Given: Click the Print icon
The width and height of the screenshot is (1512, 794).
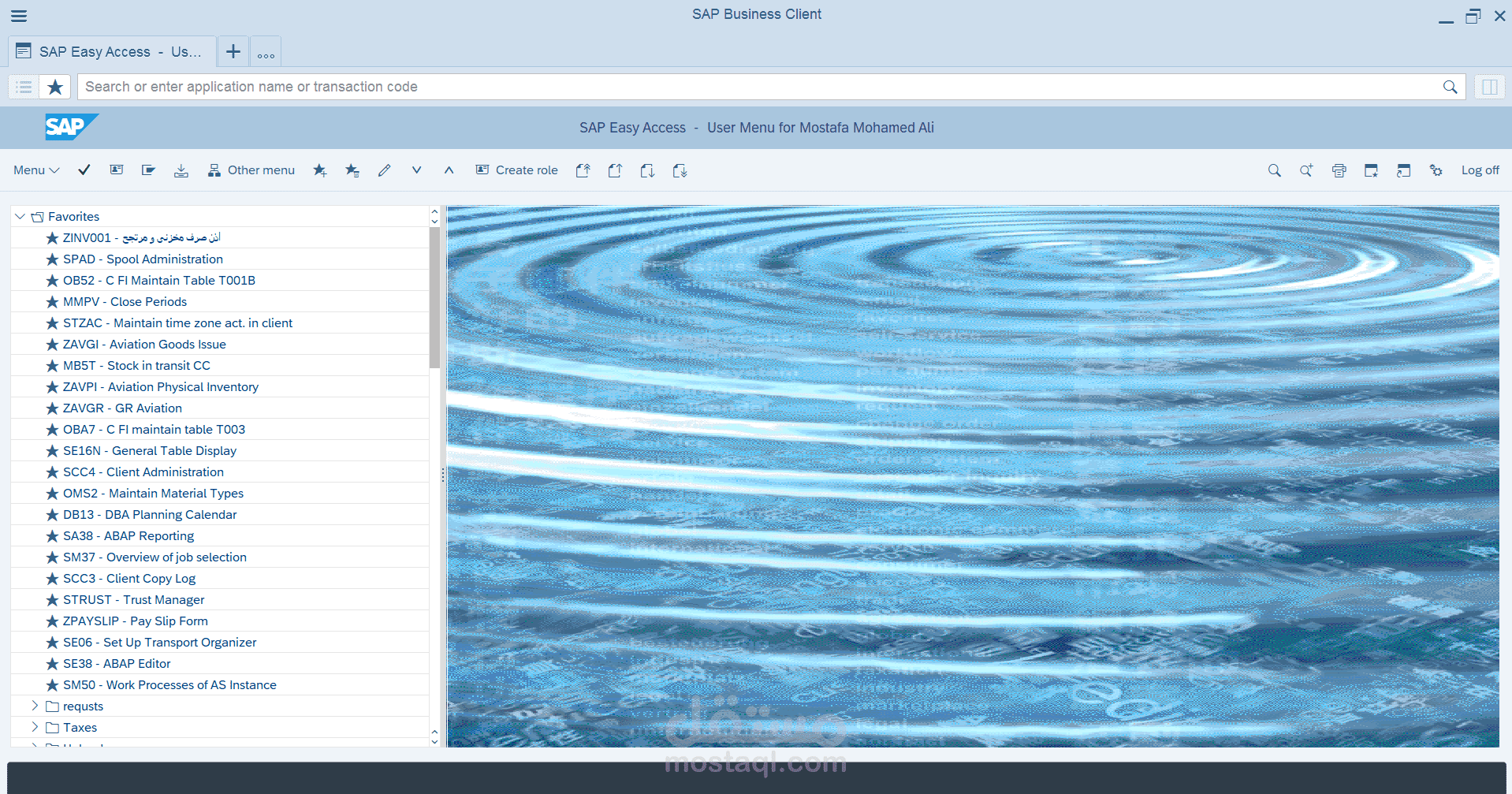Looking at the screenshot, I should (x=1339, y=170).
